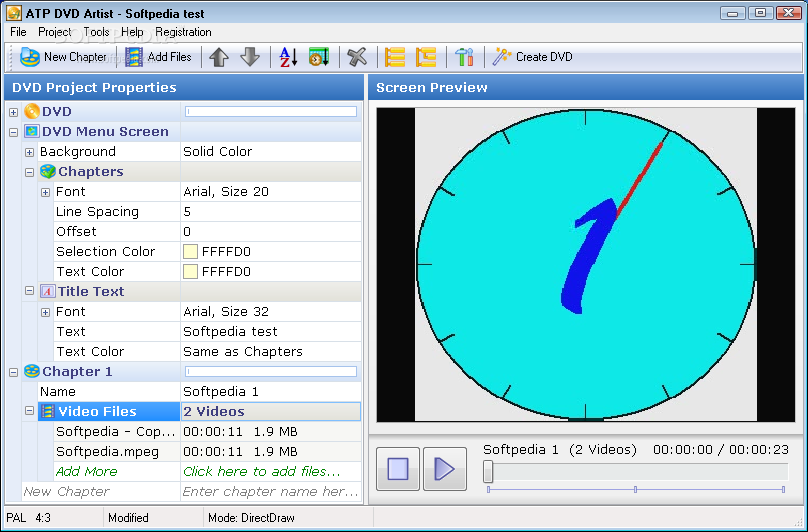The width and height of the screenshot is (808, 532).
Task: Collapse the Title Text section
Action: point(29,291)
